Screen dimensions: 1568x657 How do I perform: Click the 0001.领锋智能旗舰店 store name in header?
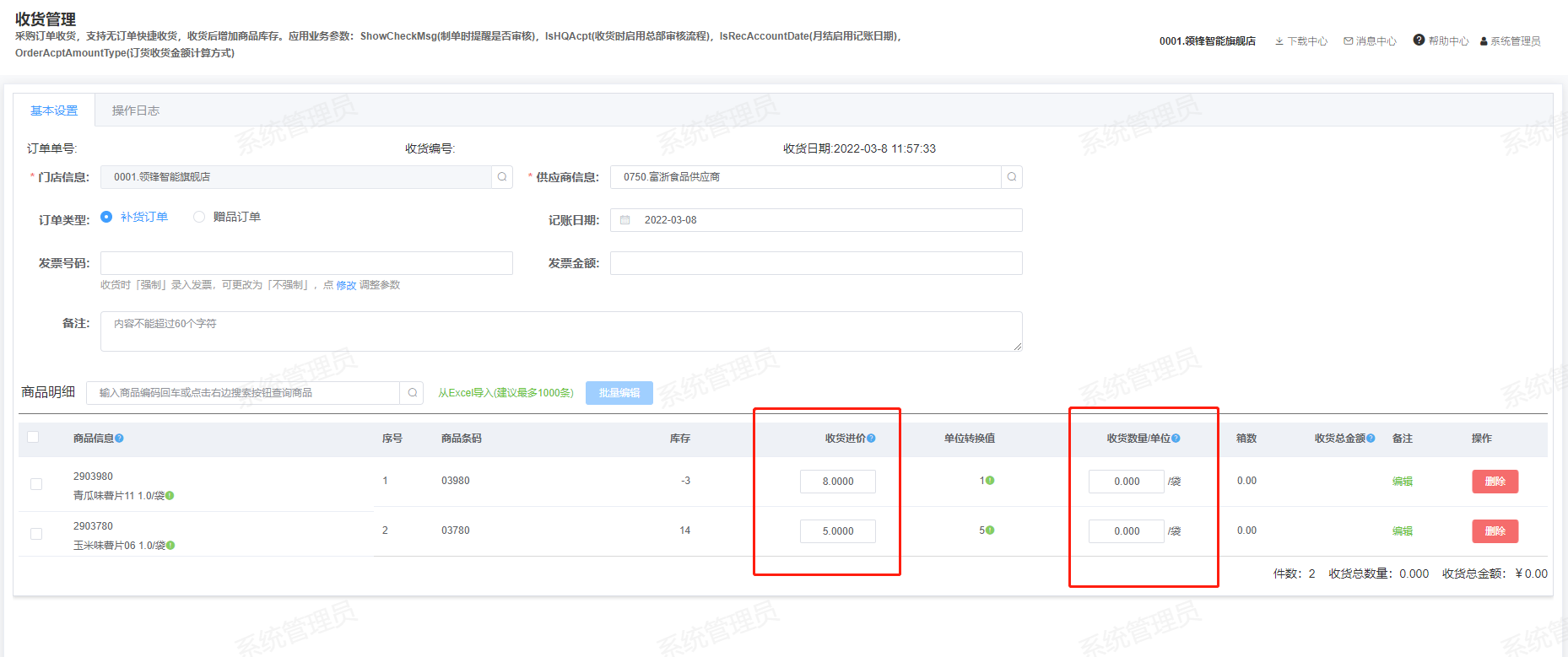[1207, 41]
